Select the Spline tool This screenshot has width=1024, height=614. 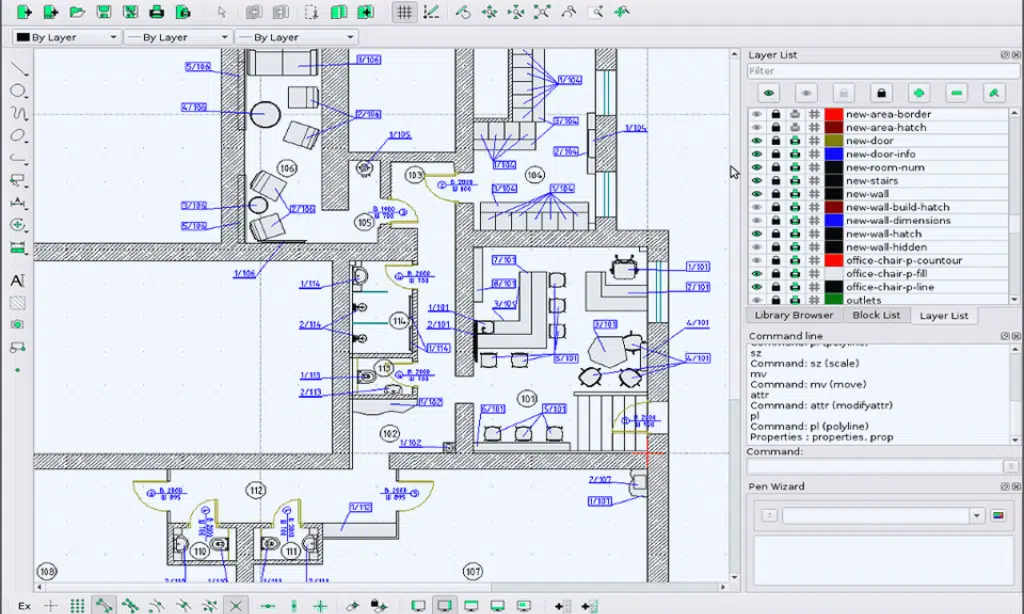point(16,113)
